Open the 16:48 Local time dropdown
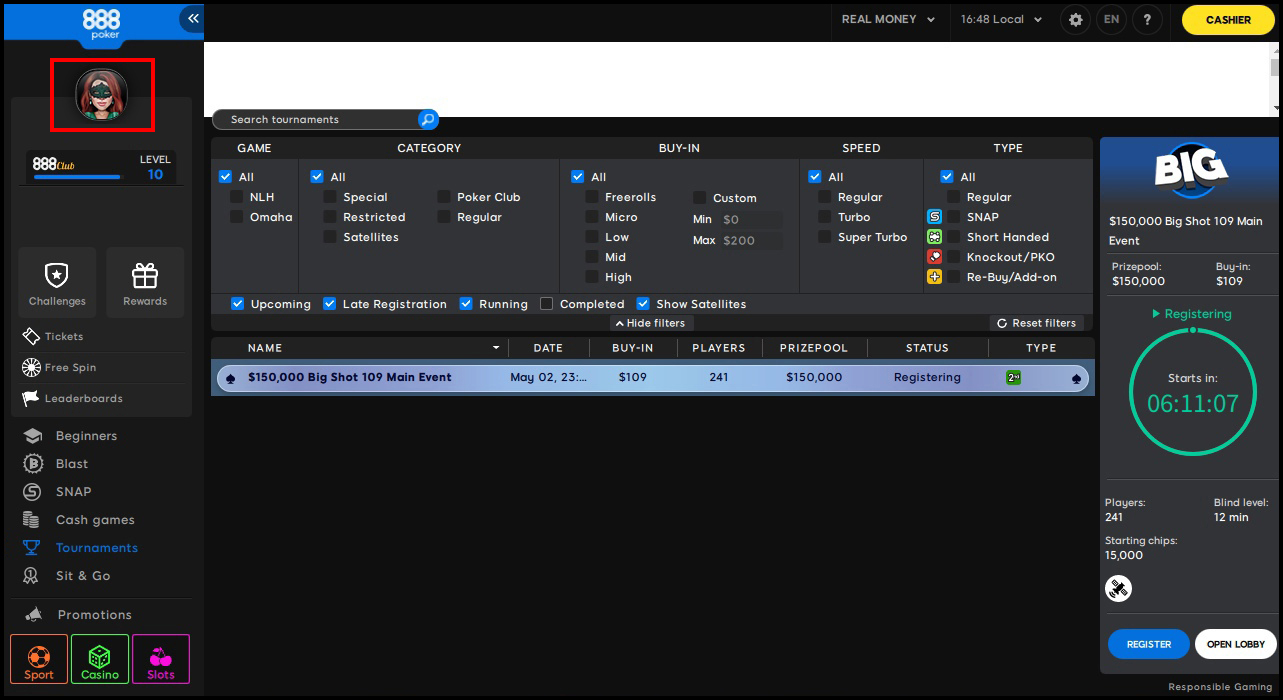This screenshot has width=1283, height=700. tap(1001, 20)
